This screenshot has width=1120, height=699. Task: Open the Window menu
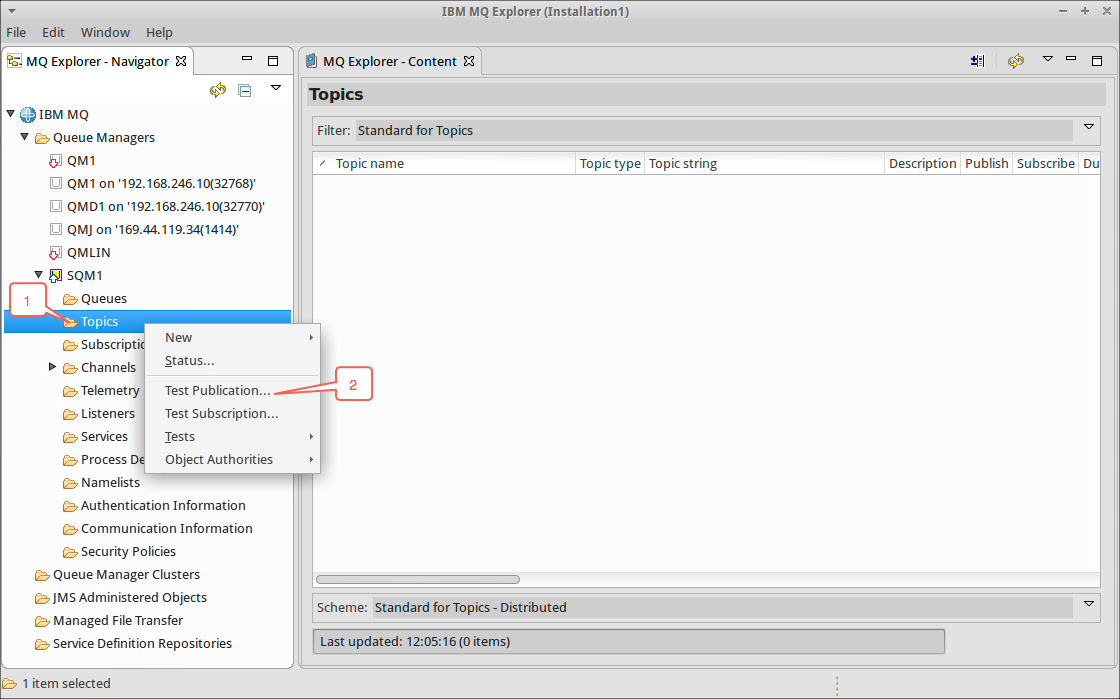[105, 32]
